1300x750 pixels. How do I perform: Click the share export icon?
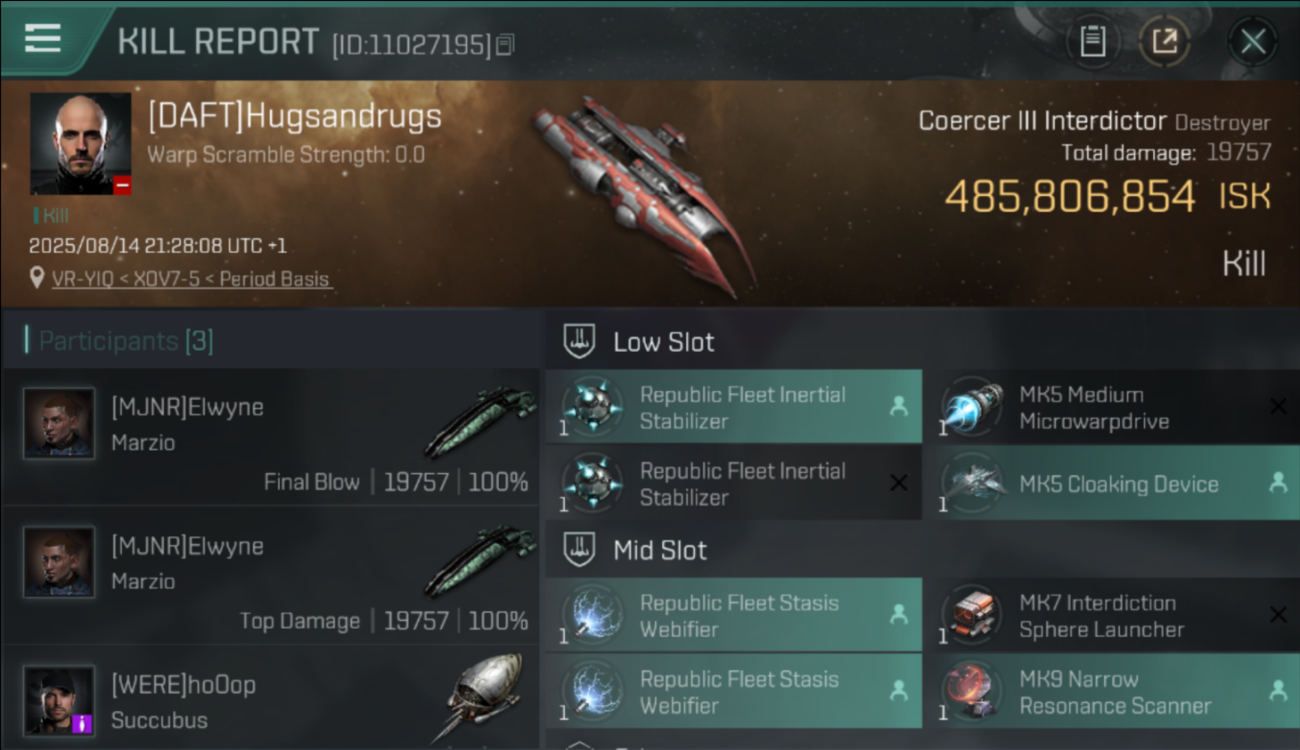[1164, 41]
